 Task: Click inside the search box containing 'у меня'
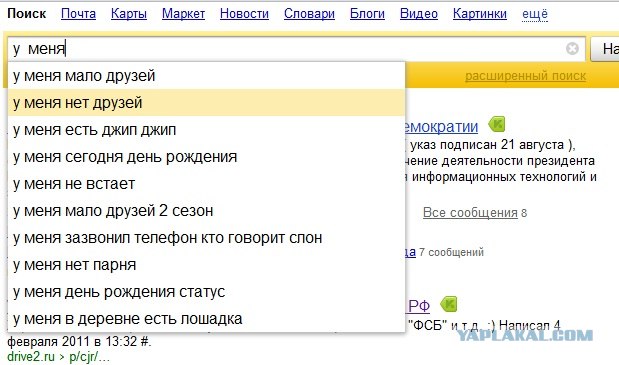(x=296, y=49)
